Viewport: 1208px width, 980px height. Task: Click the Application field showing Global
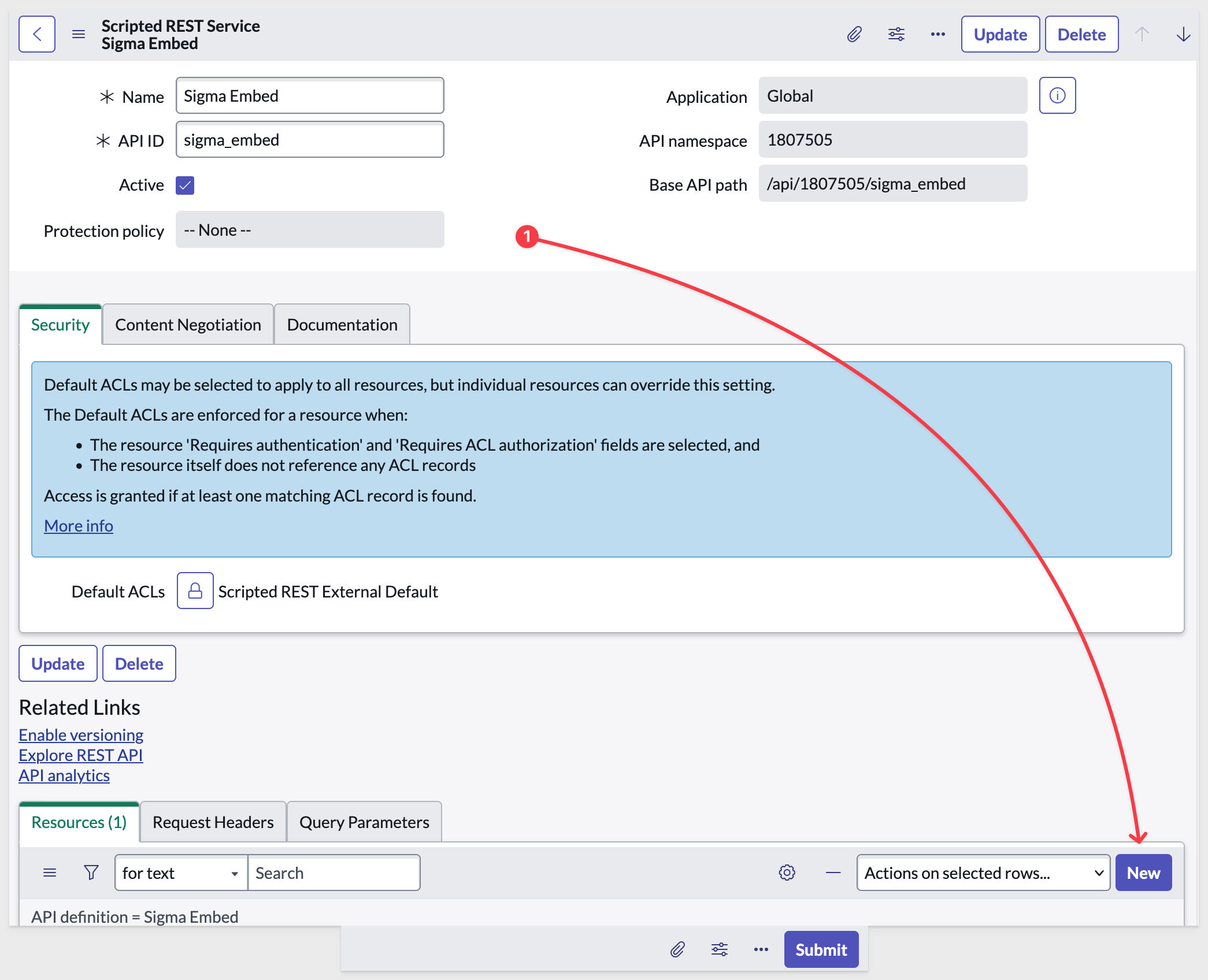893,96
